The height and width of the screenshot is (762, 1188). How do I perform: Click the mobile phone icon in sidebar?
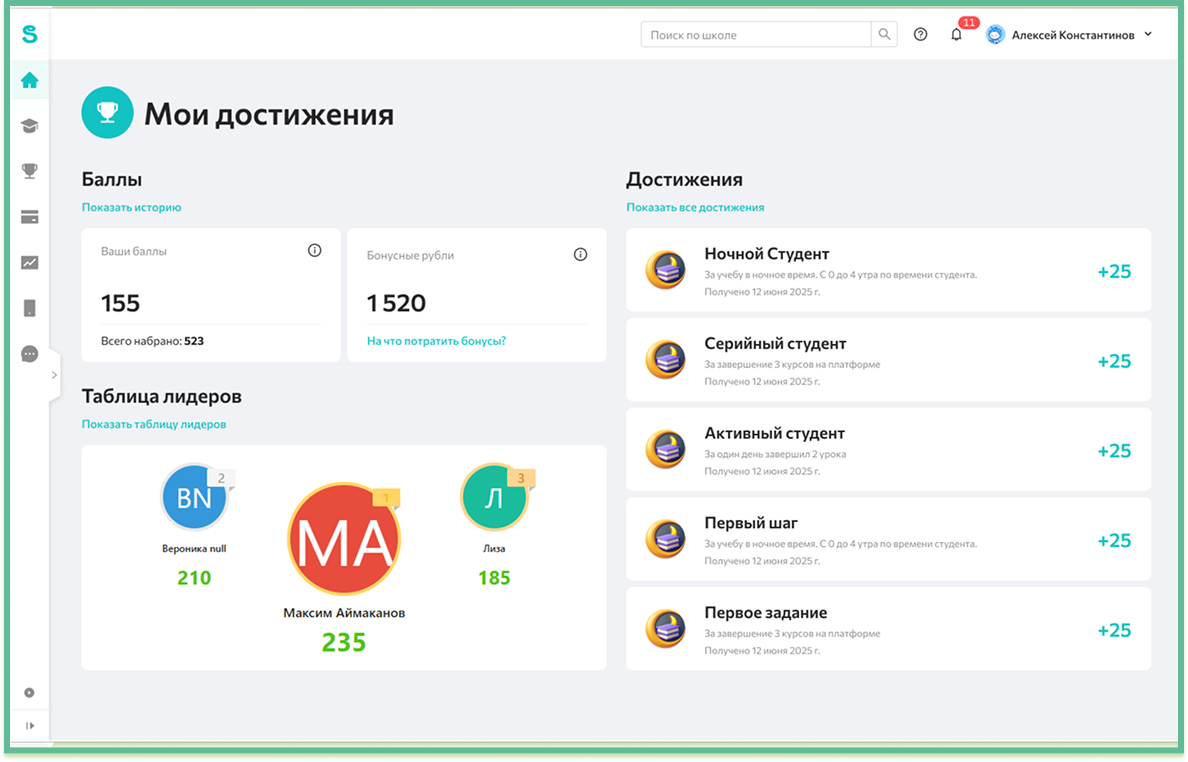tap(29, 308)
